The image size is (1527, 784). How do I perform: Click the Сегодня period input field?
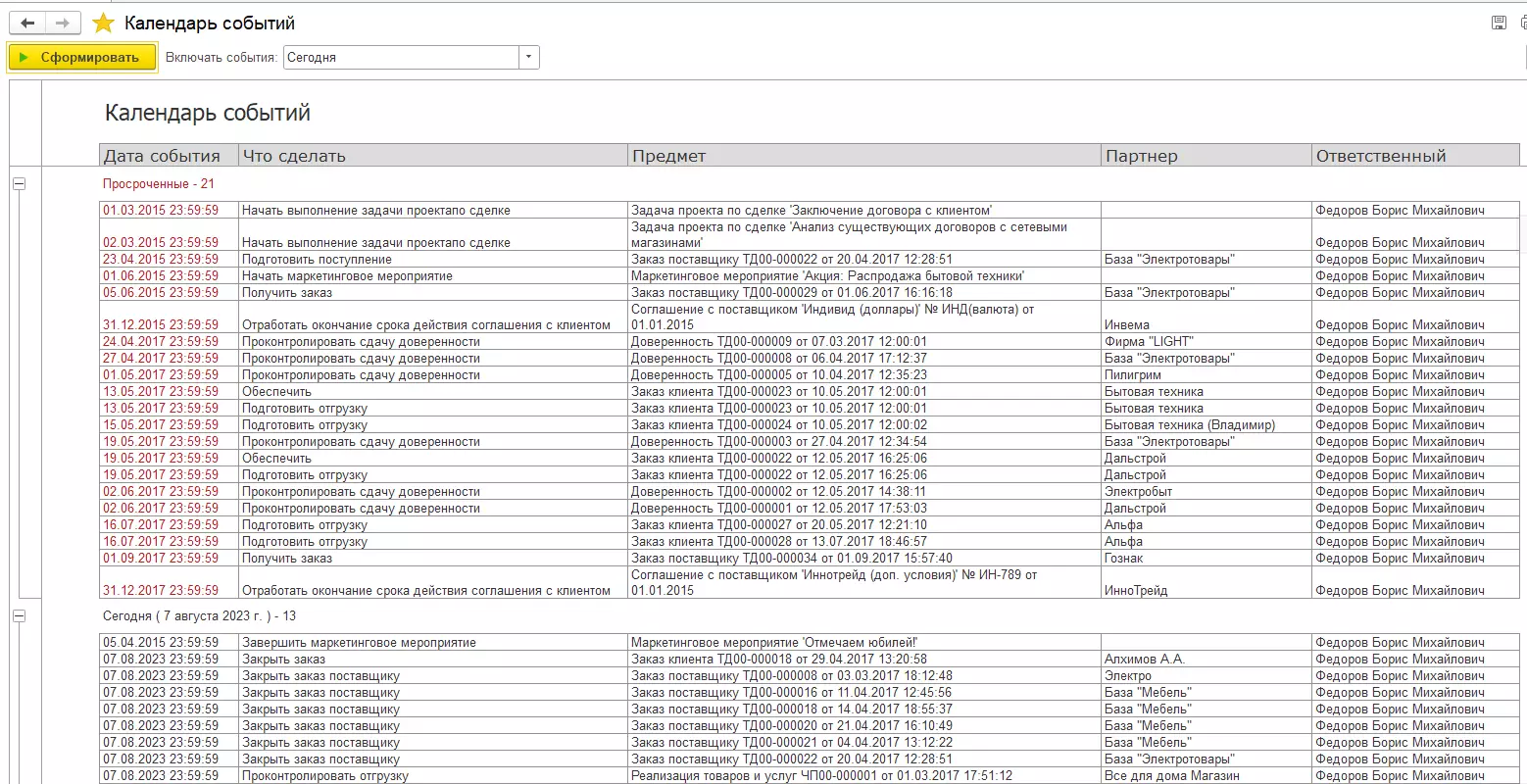(400, 57)
